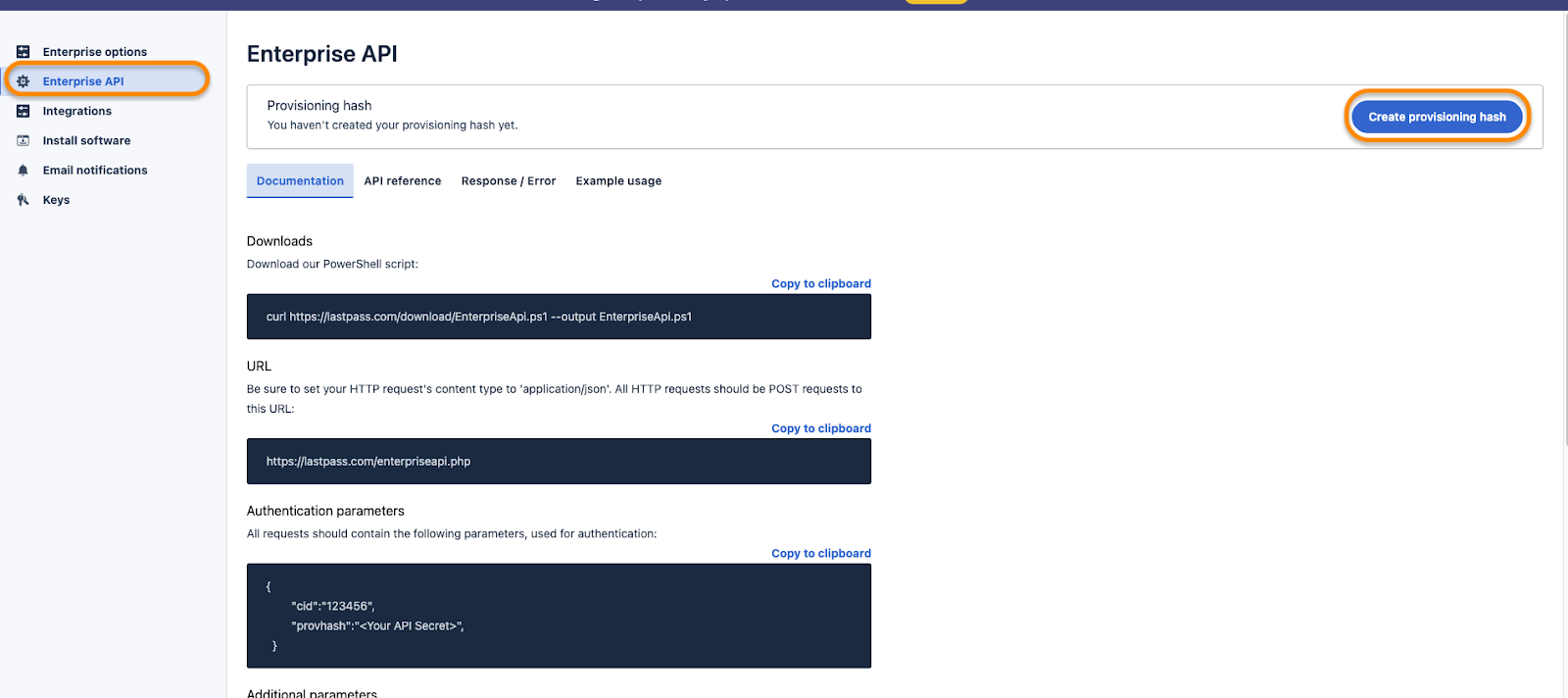Copy the authentication parameters to clipboard

[x=821, y=553]
